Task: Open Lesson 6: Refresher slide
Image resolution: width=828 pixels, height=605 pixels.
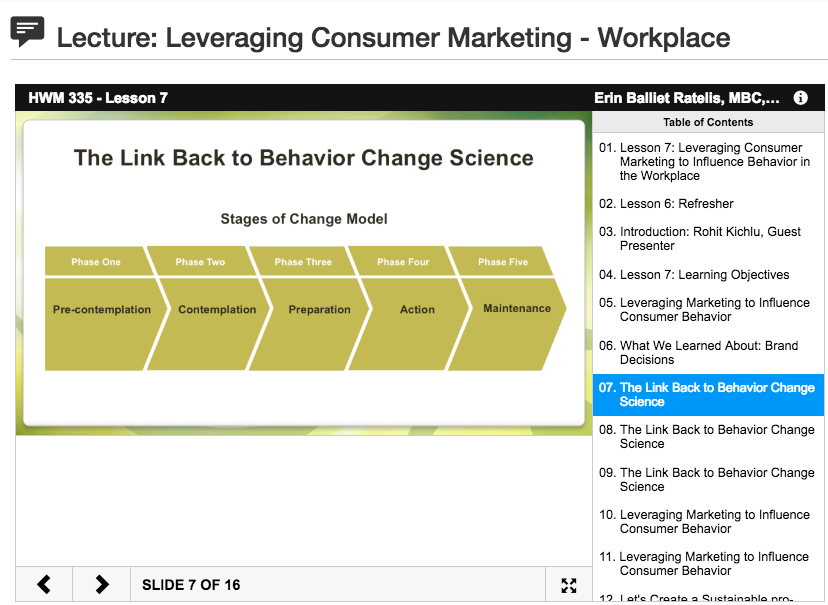Action: (708, 204)
